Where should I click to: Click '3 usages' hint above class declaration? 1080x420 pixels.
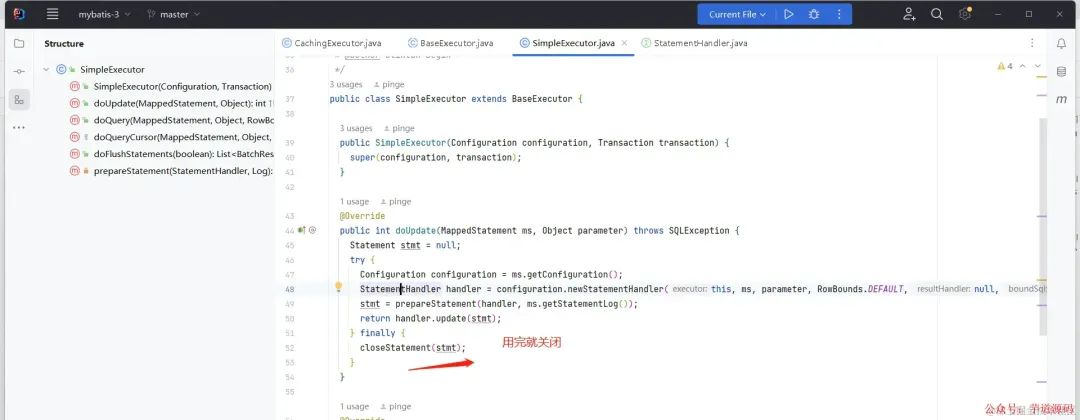346,84
